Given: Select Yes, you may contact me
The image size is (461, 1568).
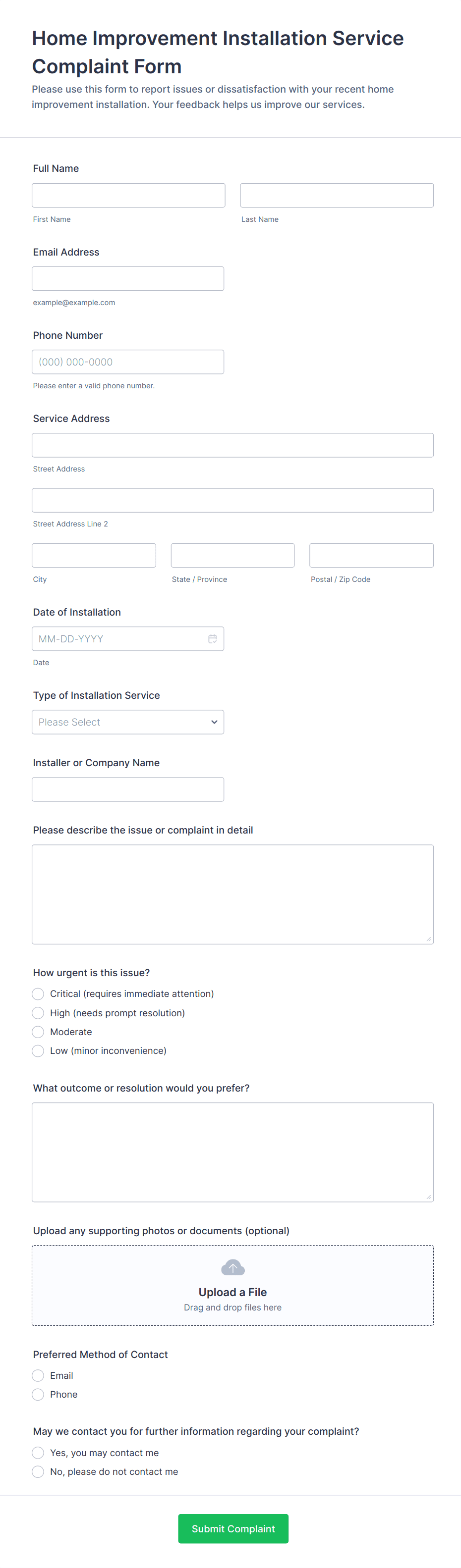Looking at the screenshot, I should [x=38, y=1453].
